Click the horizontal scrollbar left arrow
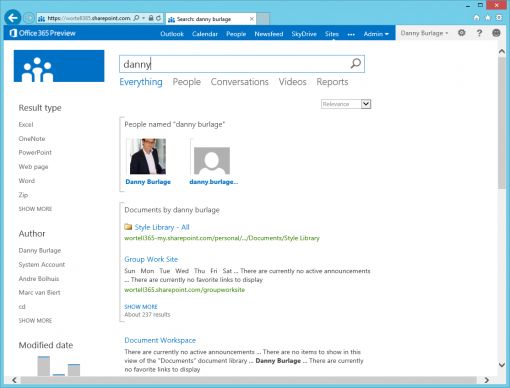Viewport: 510px width, 388px height. click(x=14, y=380)
